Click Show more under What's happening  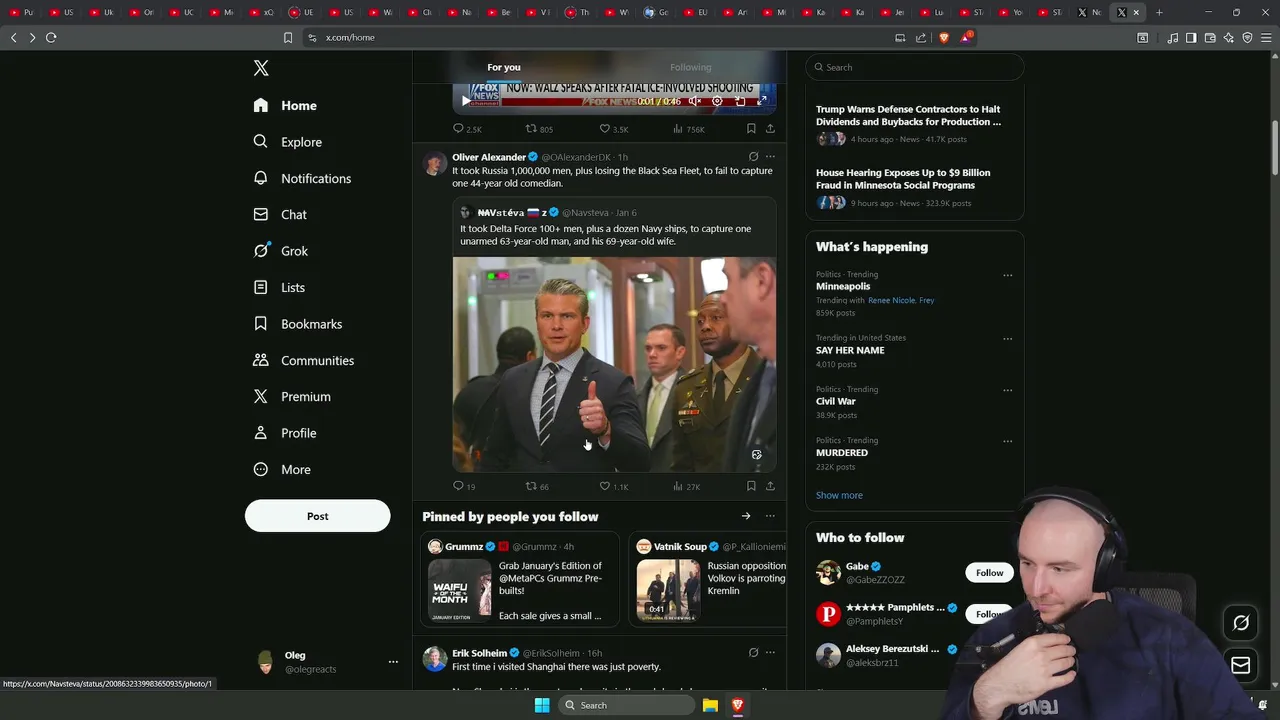tap(839, 495)
